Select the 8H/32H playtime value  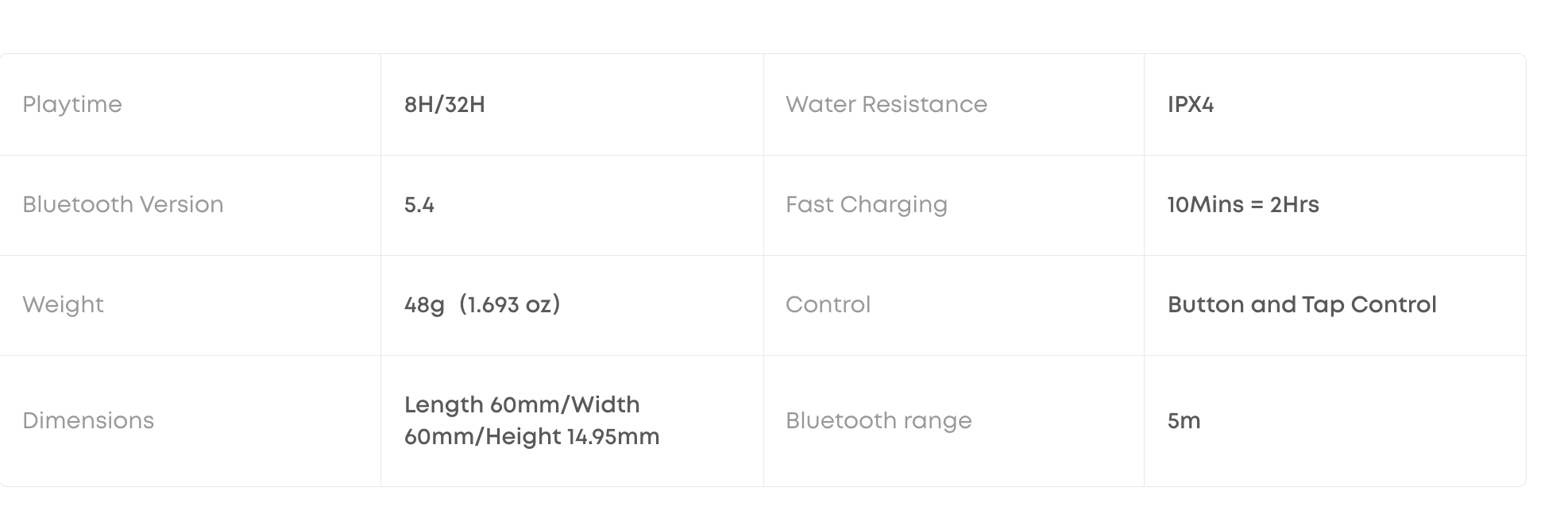point(444,105)
